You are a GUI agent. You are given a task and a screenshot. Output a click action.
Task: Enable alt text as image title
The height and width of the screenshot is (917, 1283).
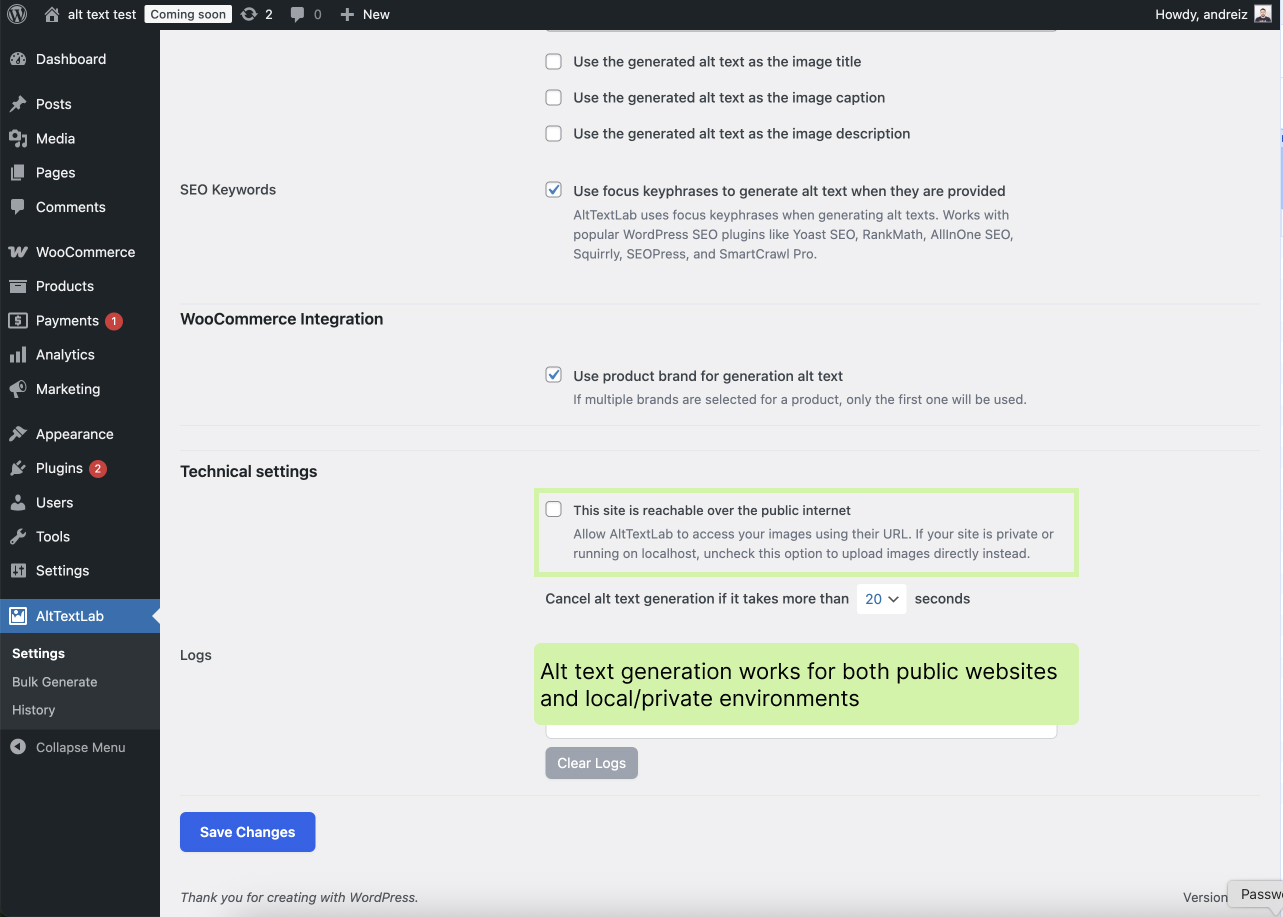553,61
